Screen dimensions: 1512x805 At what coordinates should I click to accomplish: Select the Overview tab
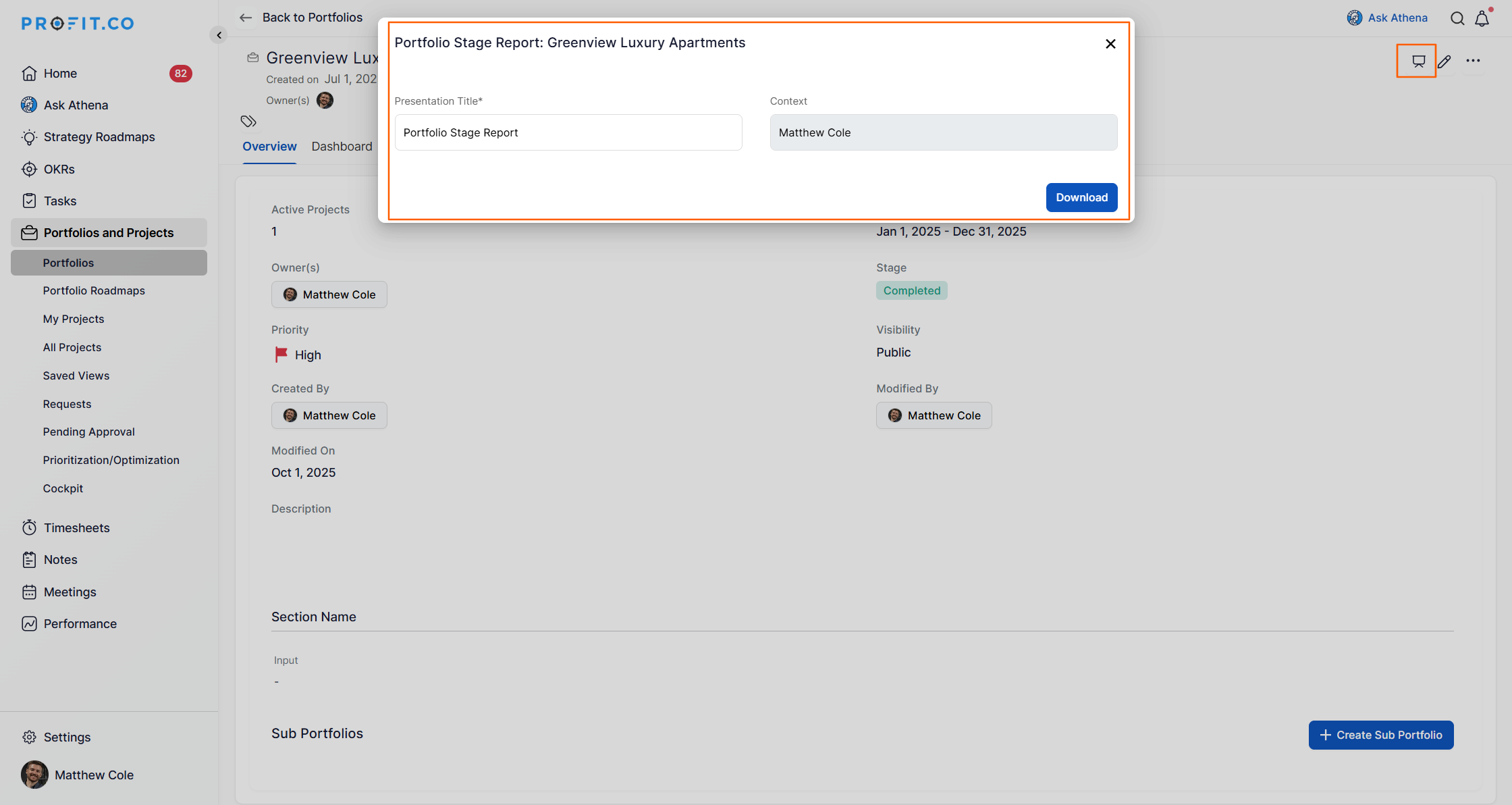269,147
